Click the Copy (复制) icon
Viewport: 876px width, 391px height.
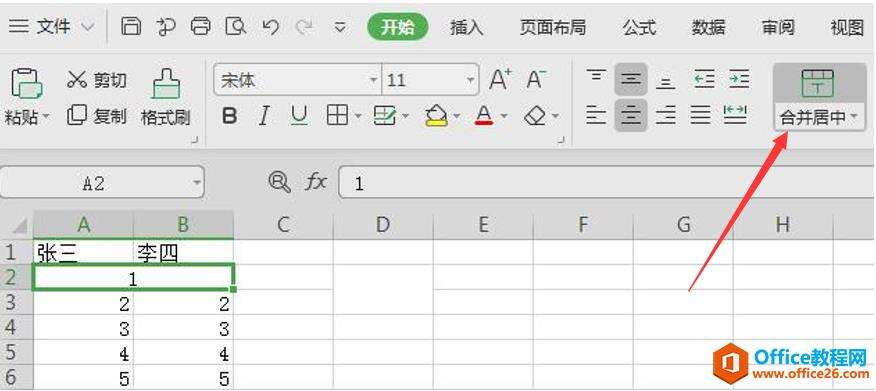(x=77, y=115)
